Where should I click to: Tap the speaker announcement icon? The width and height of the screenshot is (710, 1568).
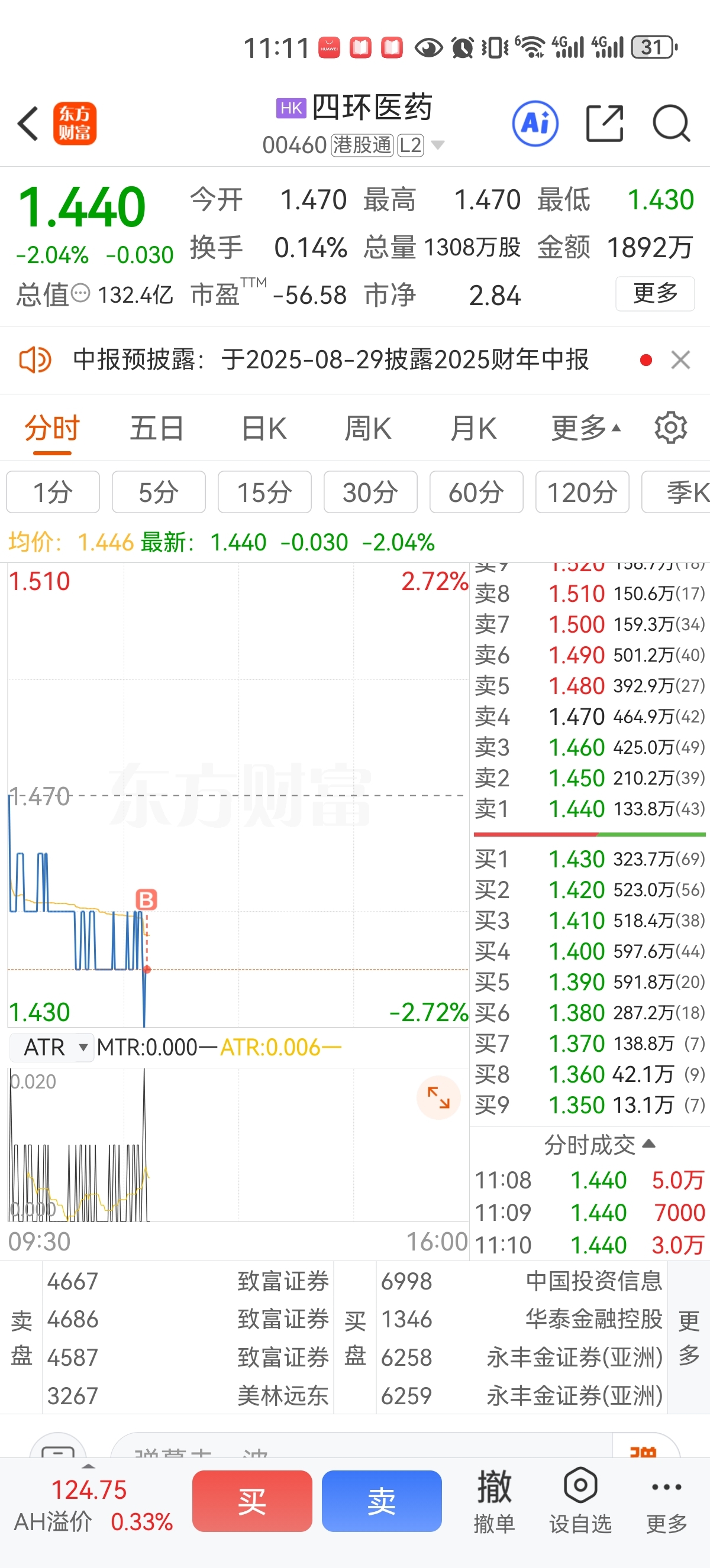pos(35,359)
